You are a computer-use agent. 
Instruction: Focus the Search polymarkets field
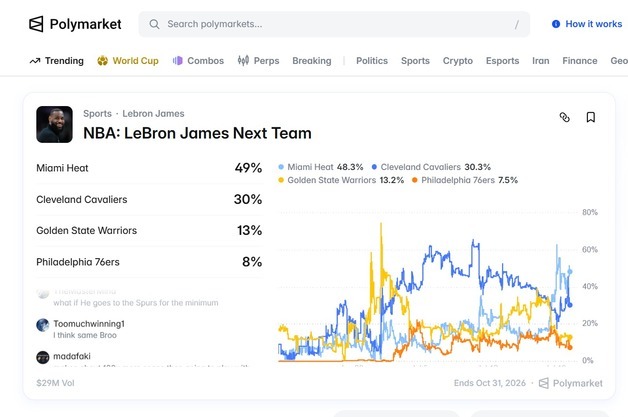tap(334, 24)
